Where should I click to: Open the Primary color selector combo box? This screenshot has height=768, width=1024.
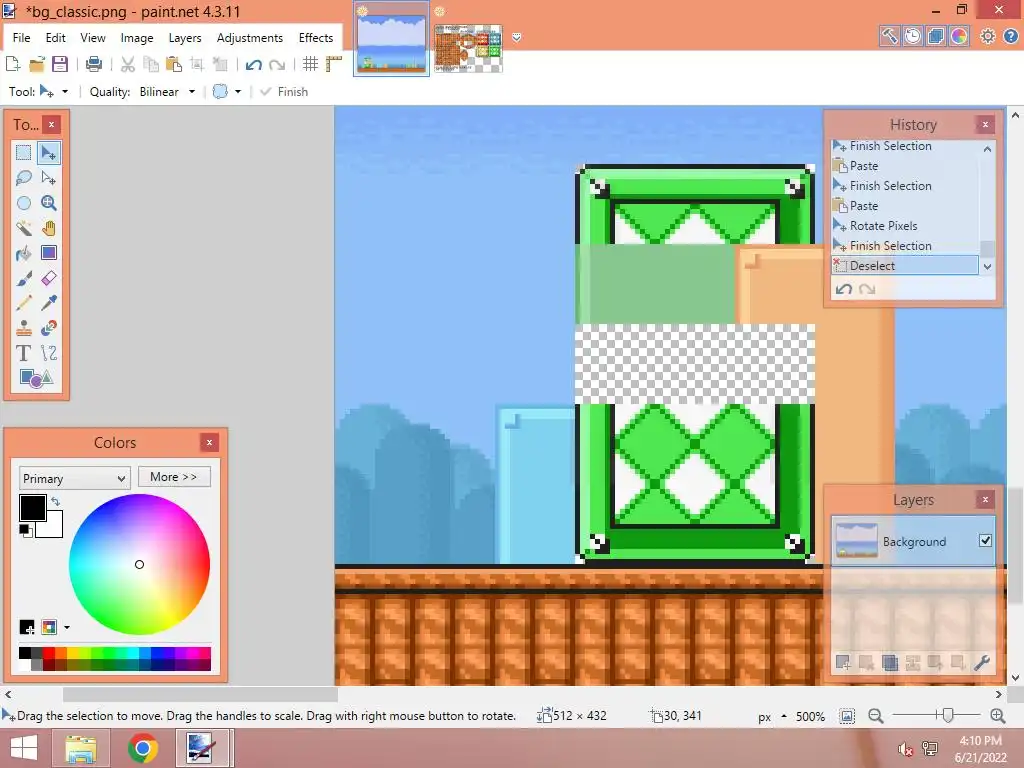tap(74, 478)
